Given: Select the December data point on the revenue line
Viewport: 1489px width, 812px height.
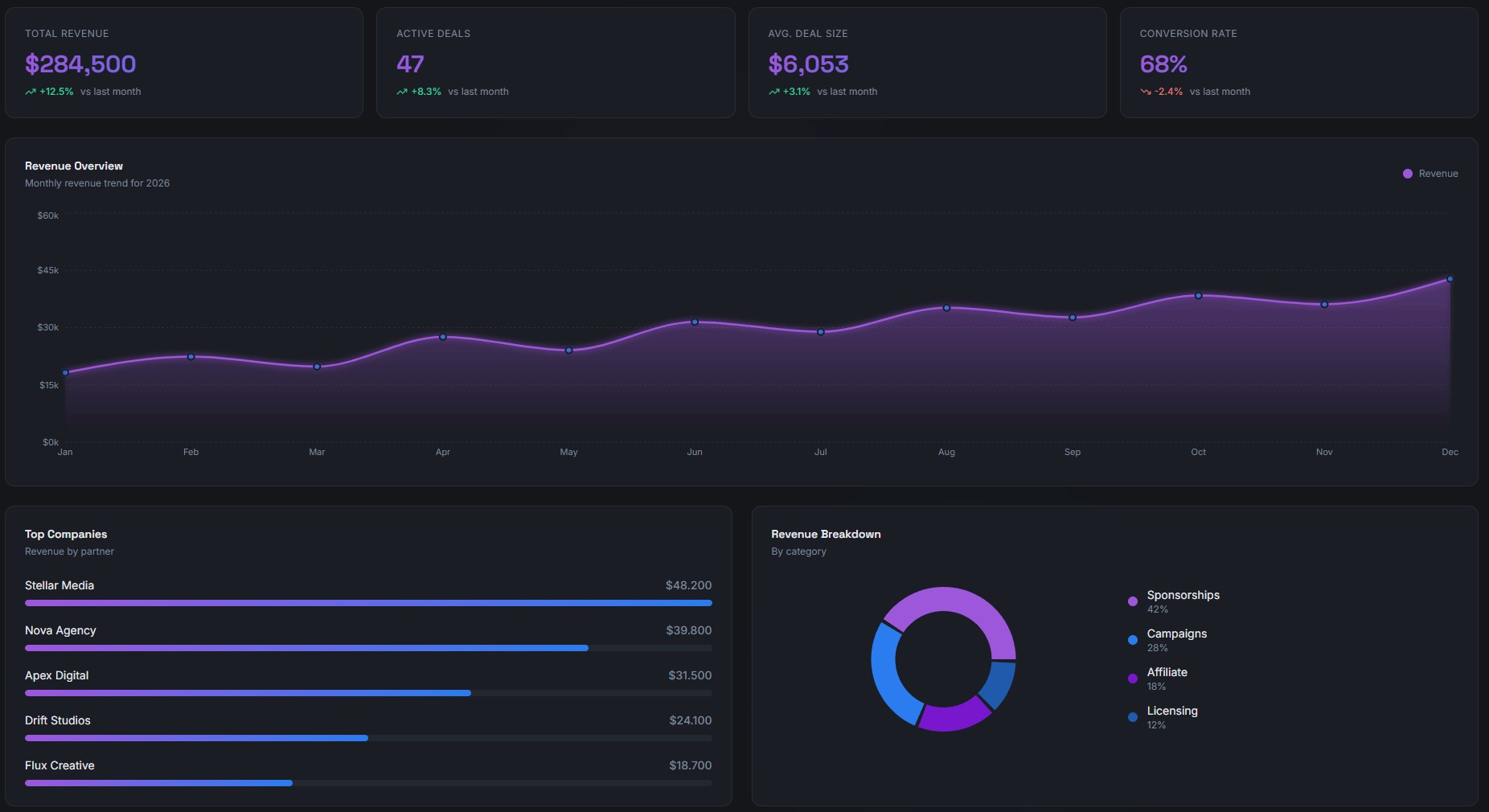Looking at the screenshot, I should [x=1450, y=279].
